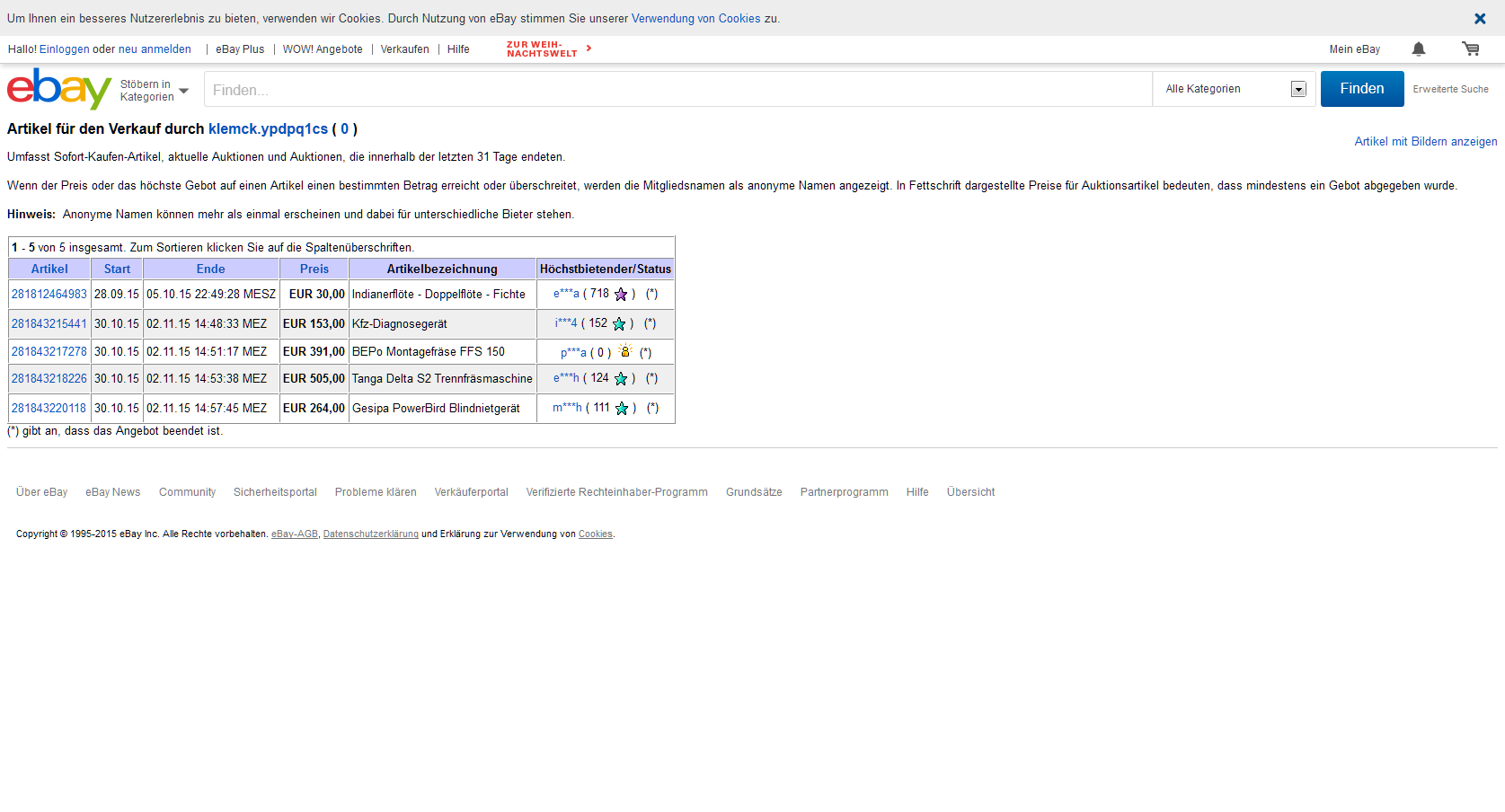
Task: Dismiss the cookie banner with X
Action: (1479, 19)
